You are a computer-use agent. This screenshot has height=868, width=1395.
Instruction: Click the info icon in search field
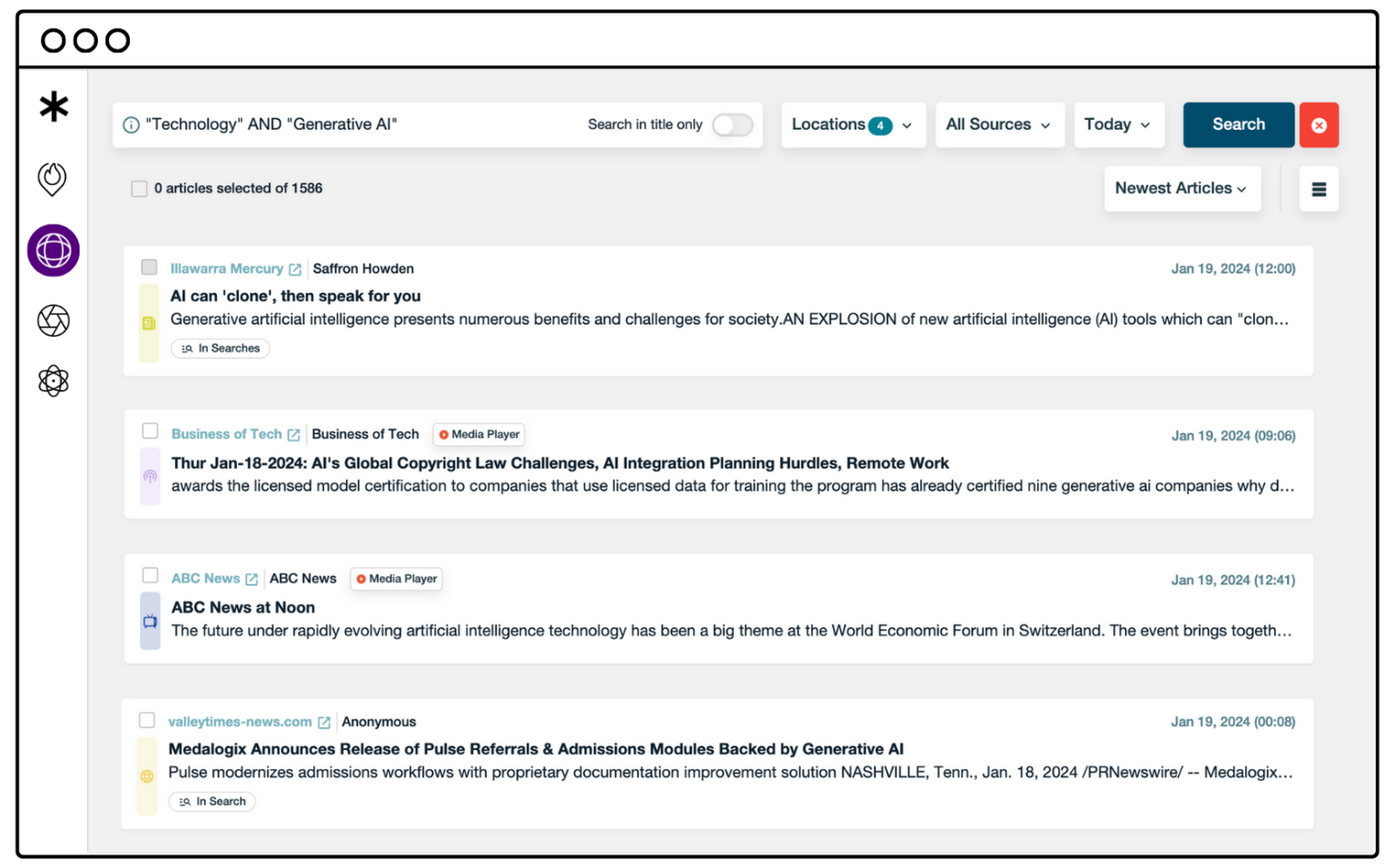[x=131, y=125]
